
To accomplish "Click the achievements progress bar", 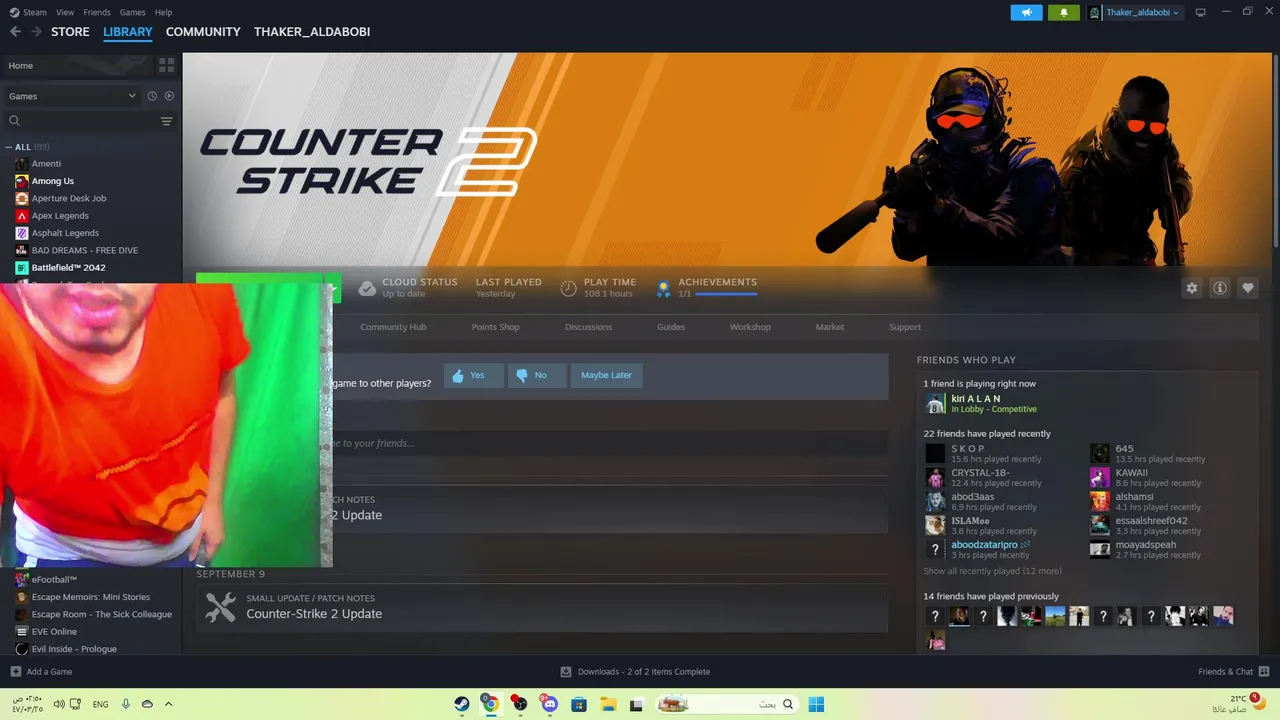I will coord(726,295).
